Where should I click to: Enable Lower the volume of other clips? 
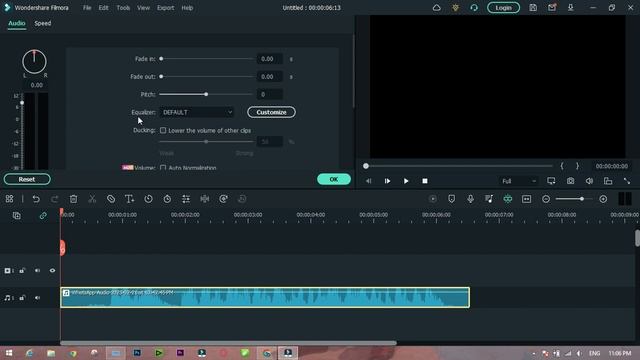click(163, 130)
